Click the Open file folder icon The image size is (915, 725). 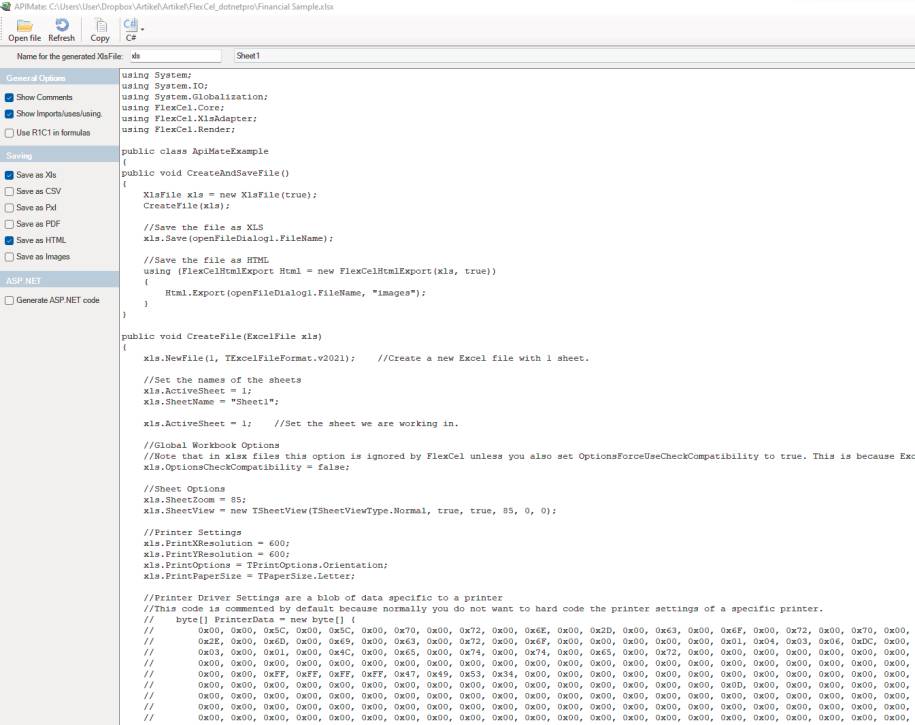tap(25, 26)
